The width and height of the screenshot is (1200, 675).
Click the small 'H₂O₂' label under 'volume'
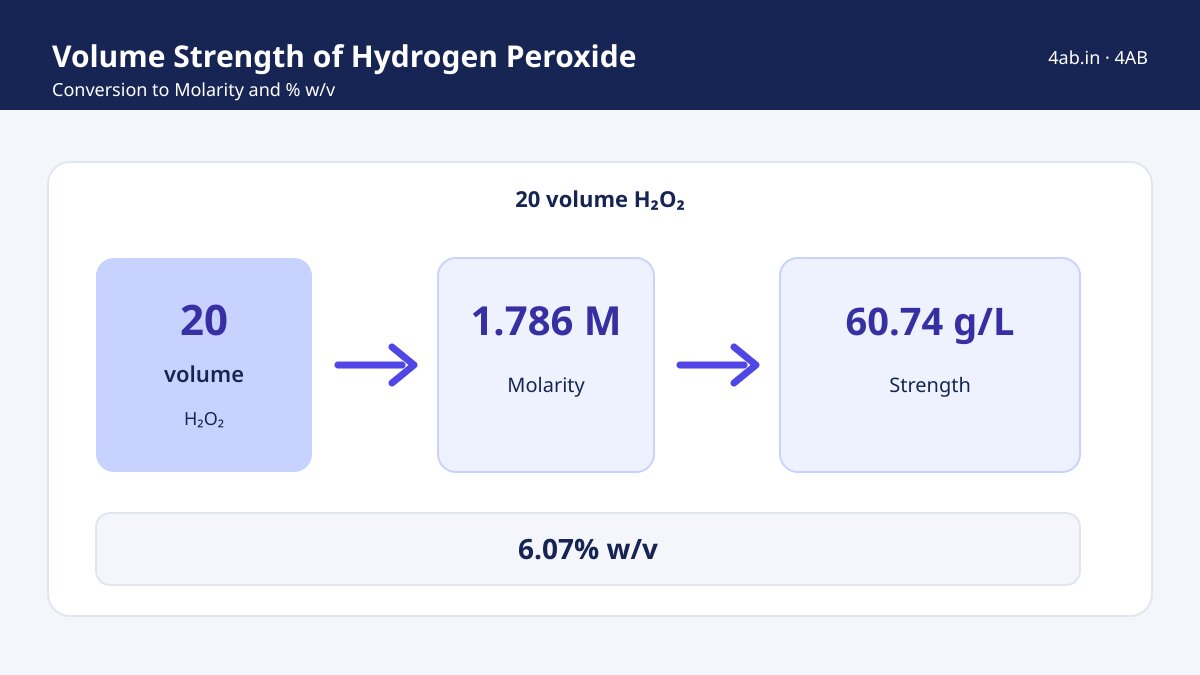(x=204, y=420)
